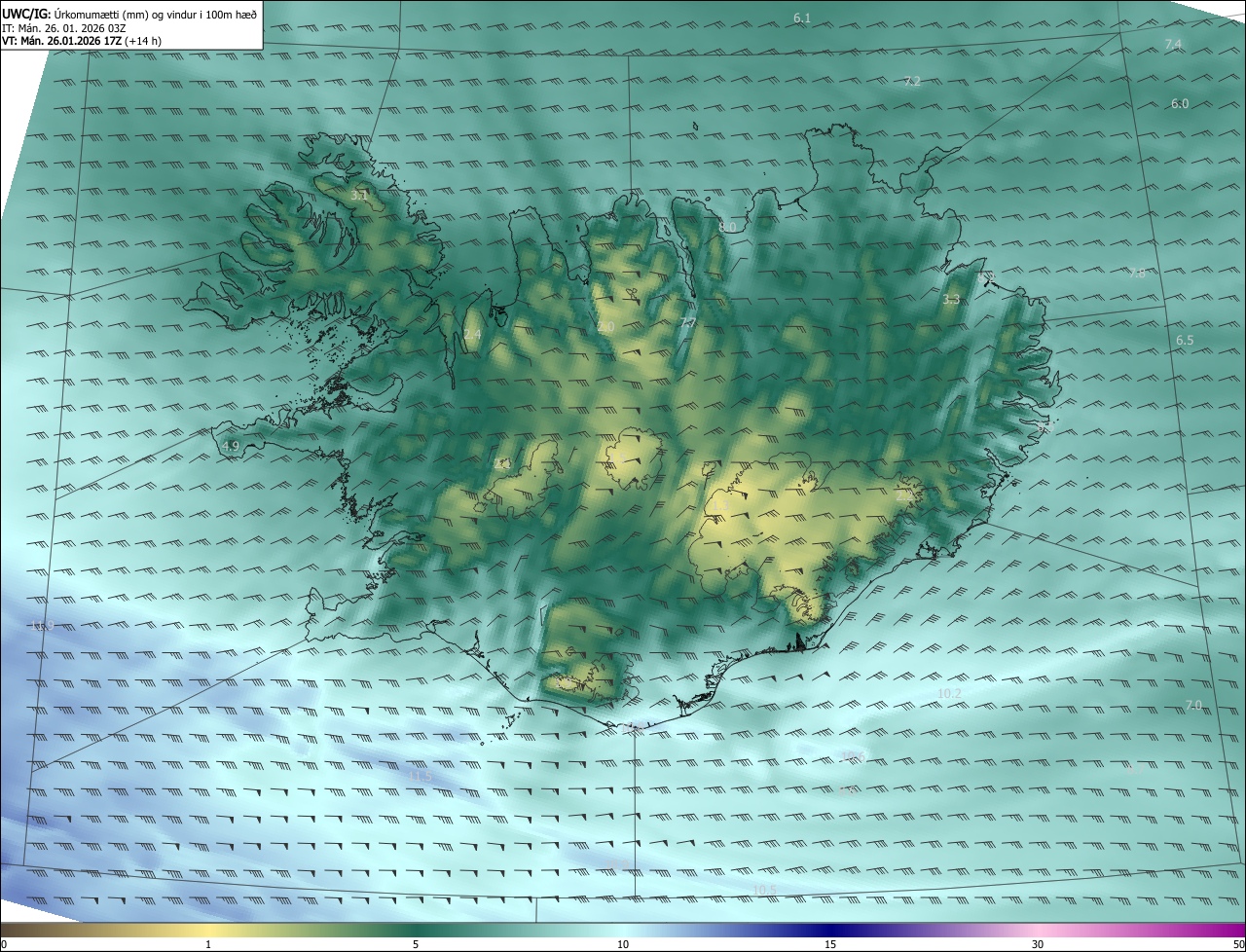Click the 7.7 value label
1246x952 pixels.
point(689,322)
